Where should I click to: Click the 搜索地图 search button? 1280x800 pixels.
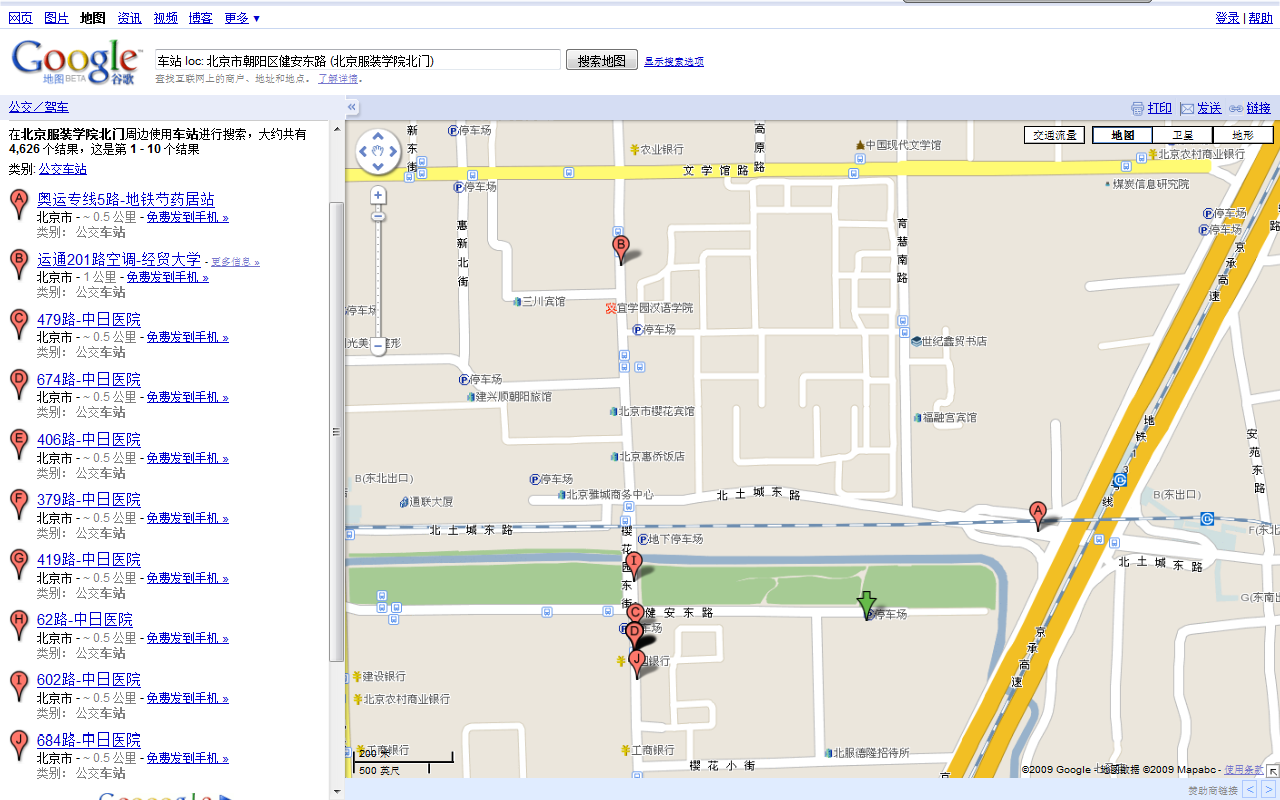pyautogui.click(x=602, y=60)
